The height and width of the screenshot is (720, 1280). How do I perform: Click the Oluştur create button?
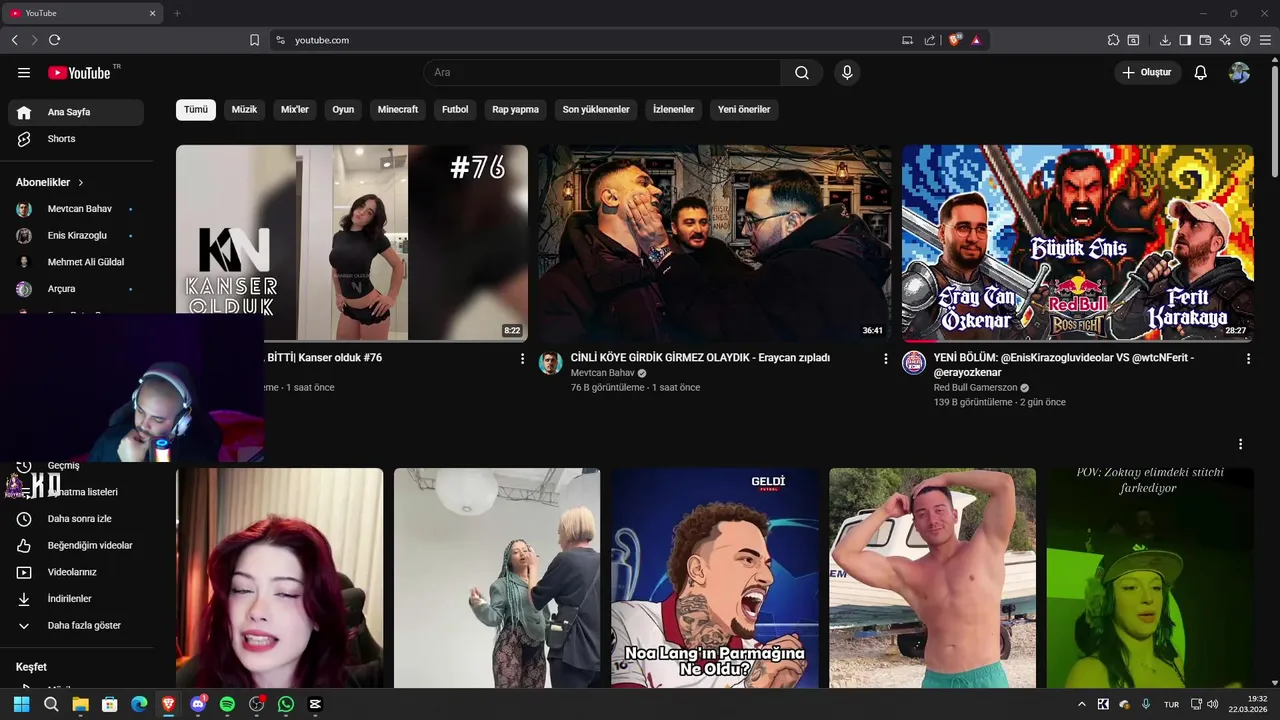(1148, 73)
